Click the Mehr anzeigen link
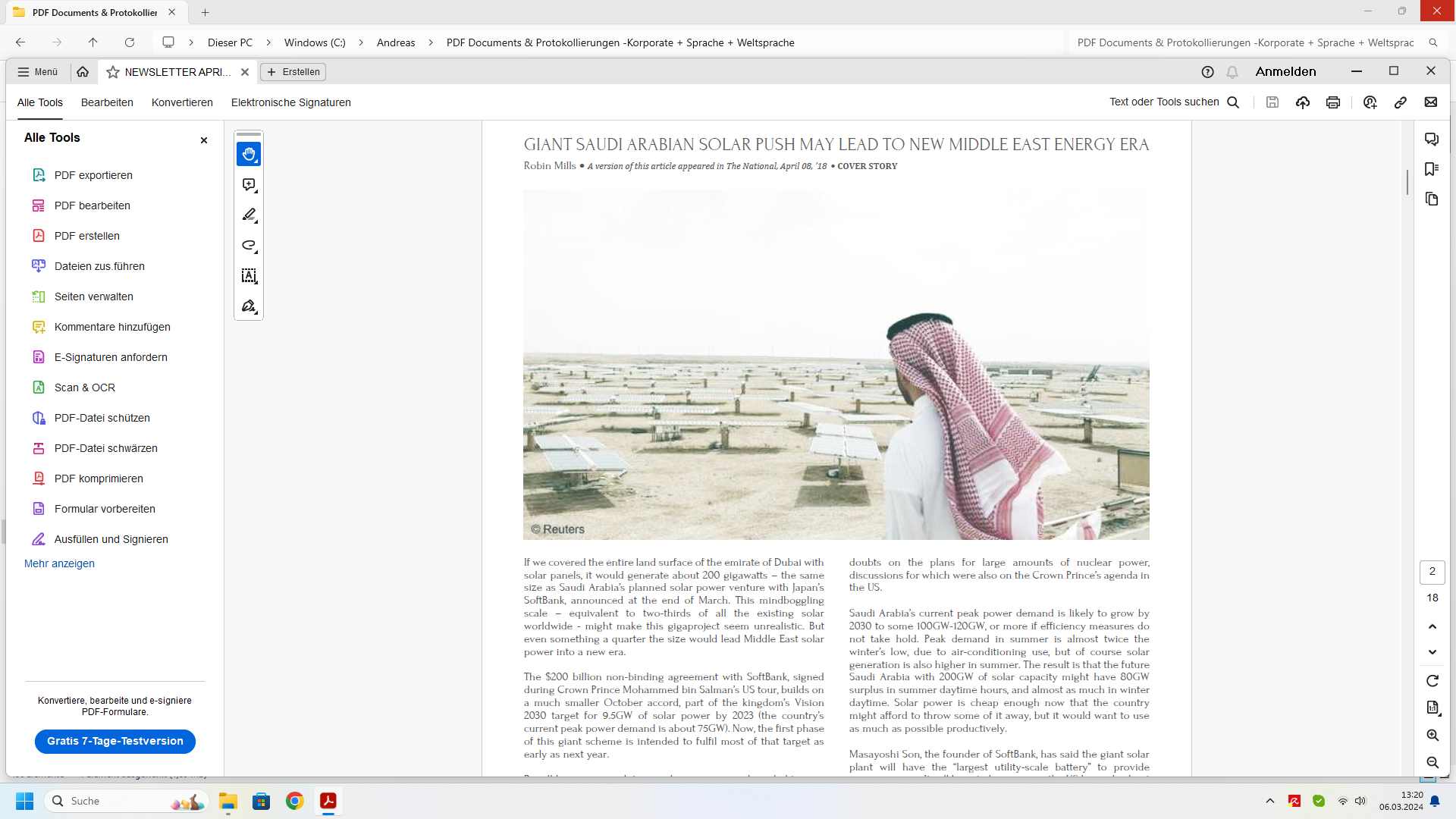 59,563
